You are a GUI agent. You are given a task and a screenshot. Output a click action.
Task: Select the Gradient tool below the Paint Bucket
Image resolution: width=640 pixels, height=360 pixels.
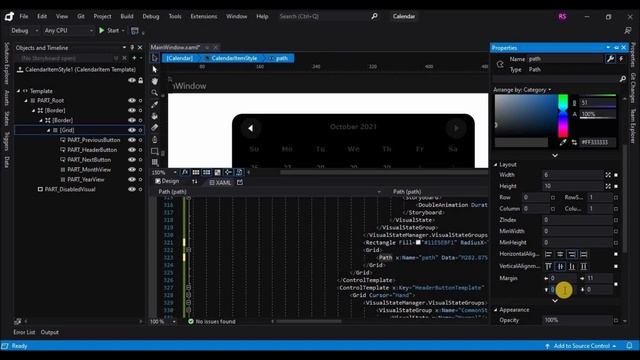tap(155, 127)
